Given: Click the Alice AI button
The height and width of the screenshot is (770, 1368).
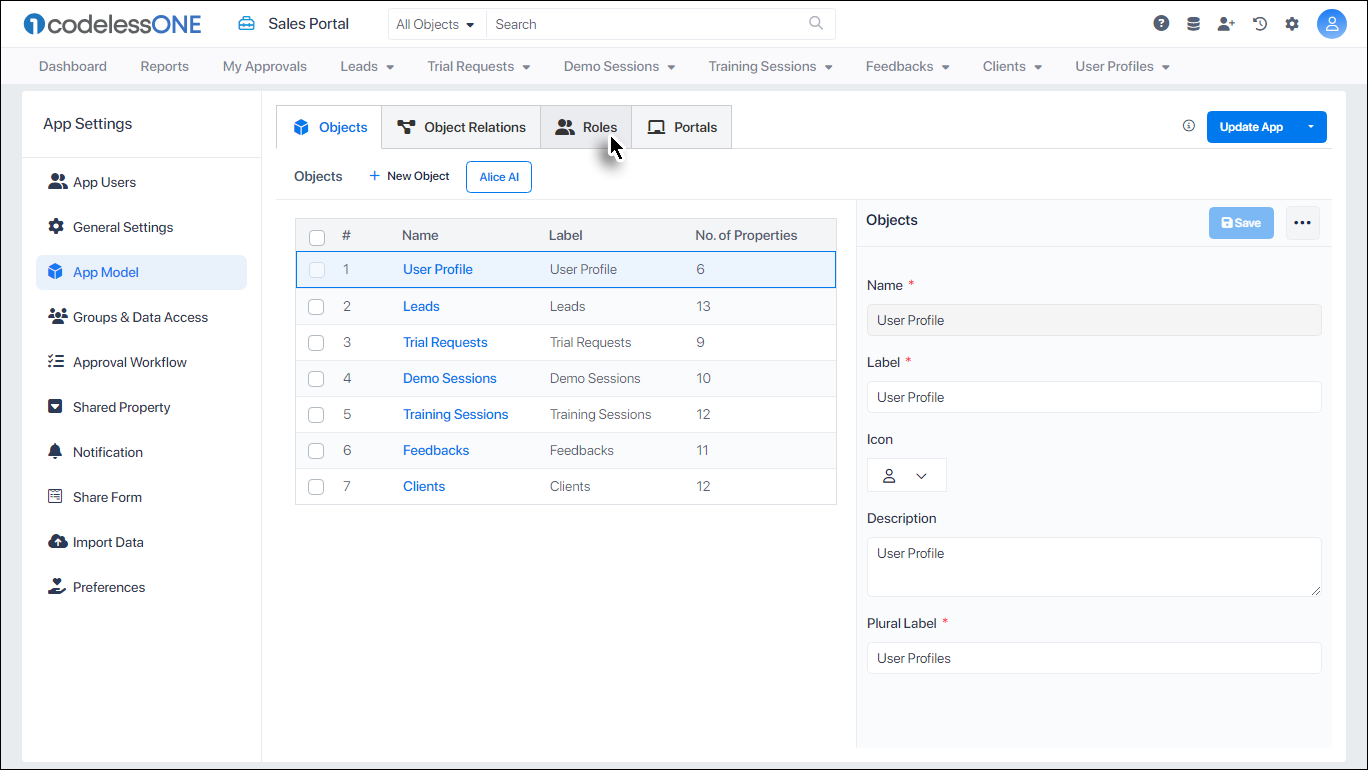Looking at the screenshot, I should 499,177.
